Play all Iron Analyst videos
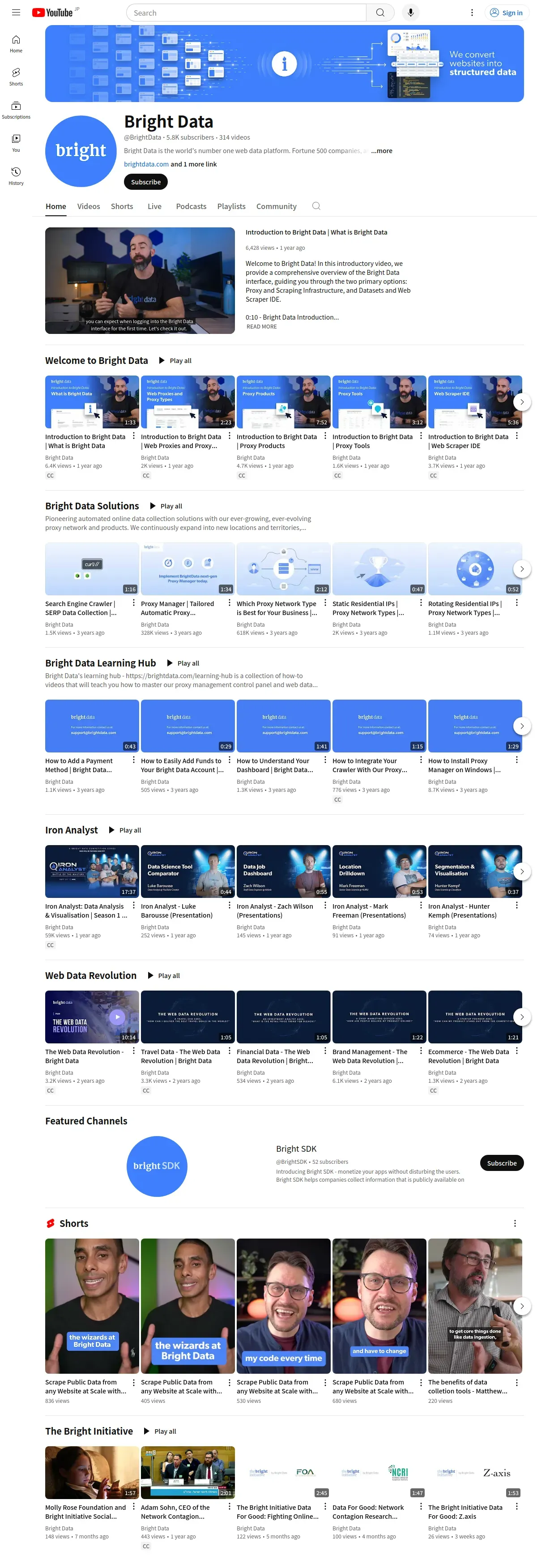Viewport: 537px width, 1568px height. click(x=124, y=829)
